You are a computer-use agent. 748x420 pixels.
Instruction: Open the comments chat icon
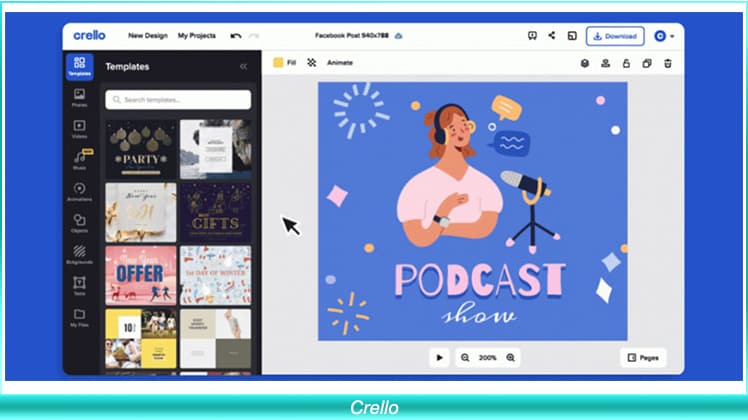tap(532, 36)
